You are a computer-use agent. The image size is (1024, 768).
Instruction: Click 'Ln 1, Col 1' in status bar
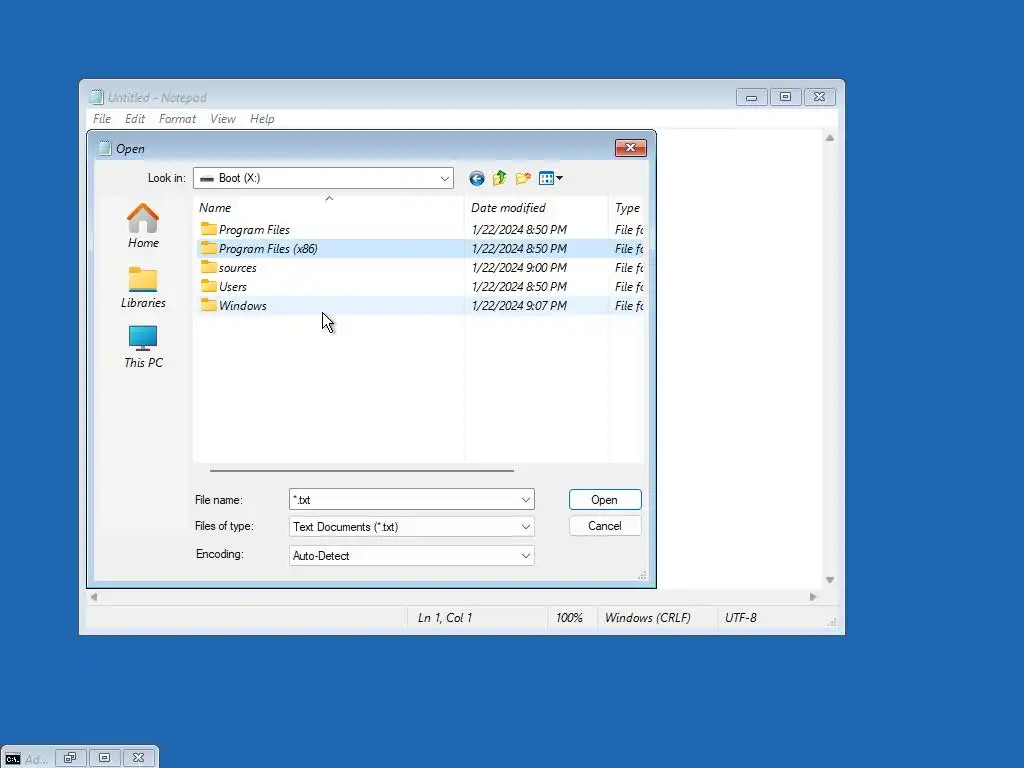[445, 618]
